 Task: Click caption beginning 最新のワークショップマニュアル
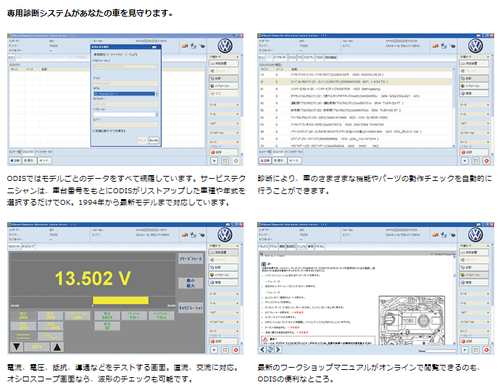368,373
